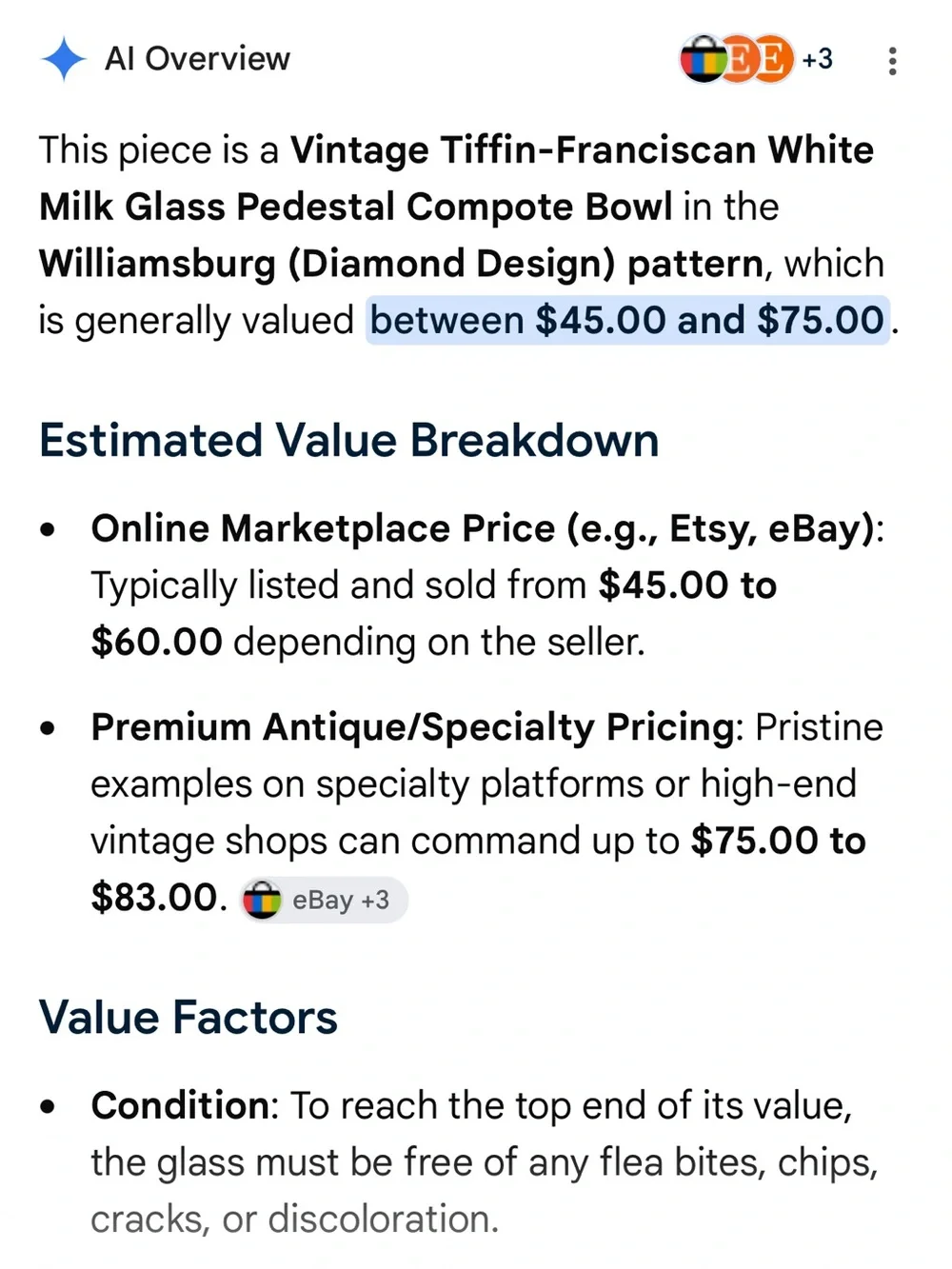Click the $60.00 depending on the seller line
The image size is (952, 1269).
click(367, 642)
